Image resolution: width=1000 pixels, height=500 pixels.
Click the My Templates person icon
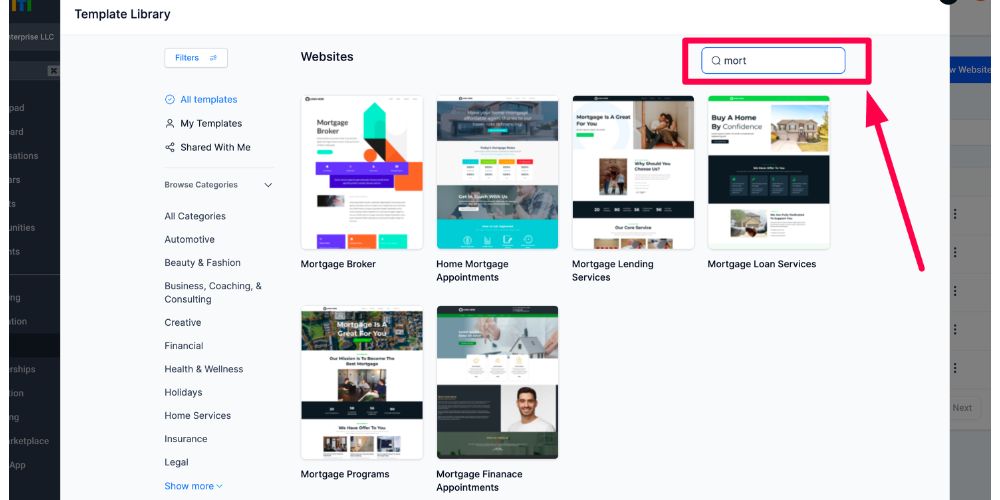[170, 124]
